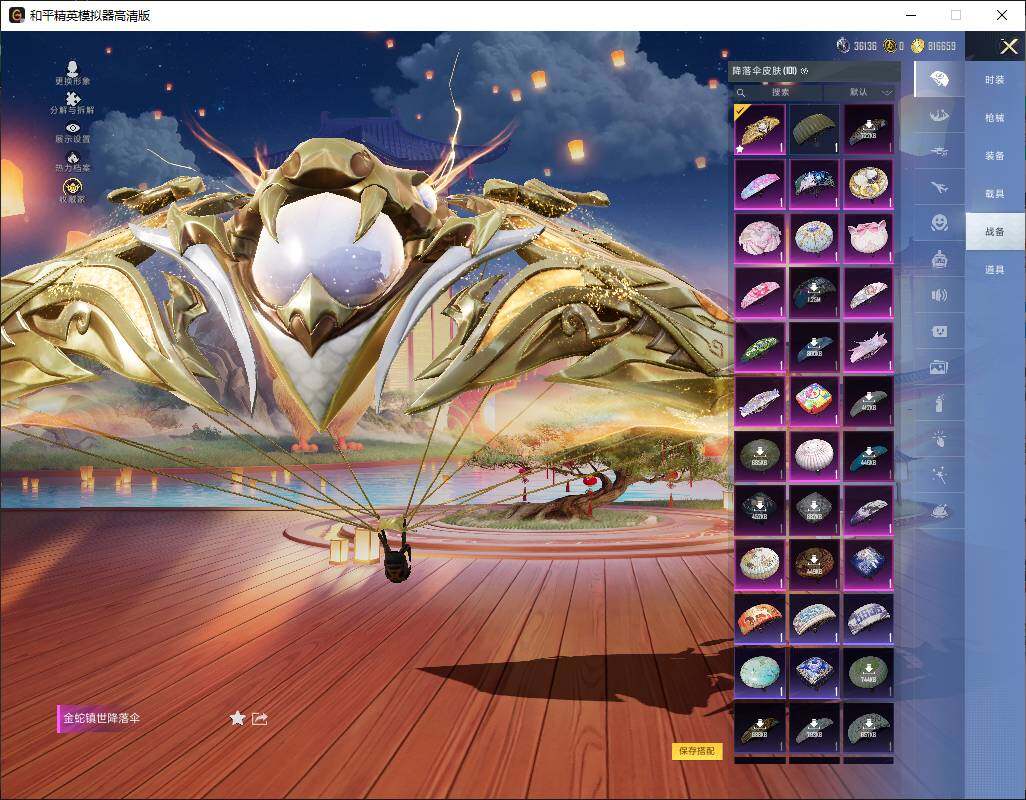Switch to the 时装 tab
Image resolution: width=1026 pixels, height=800 pixels.
(x=994, y=80)
